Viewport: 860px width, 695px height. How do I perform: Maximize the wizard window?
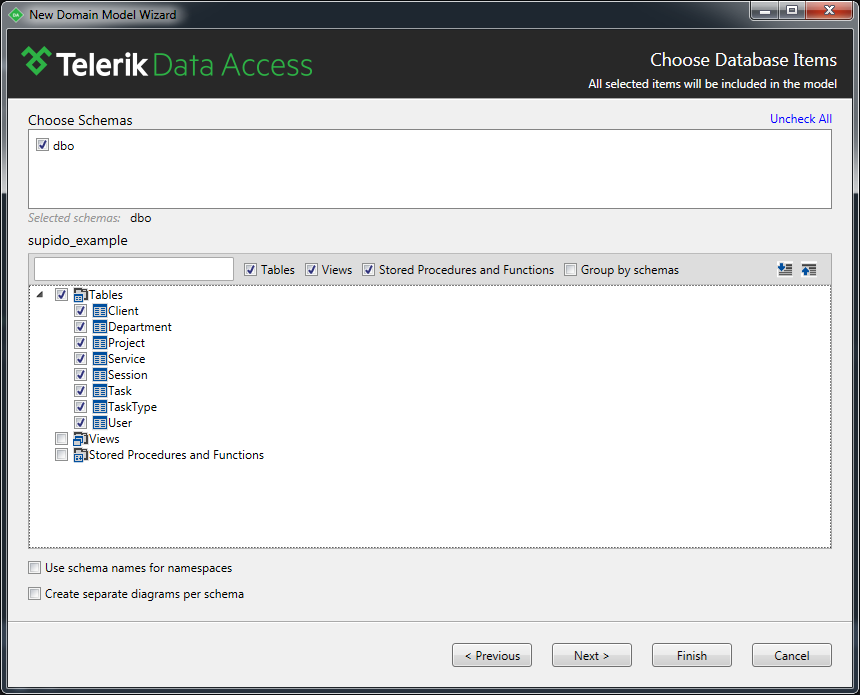click(791, 10)
